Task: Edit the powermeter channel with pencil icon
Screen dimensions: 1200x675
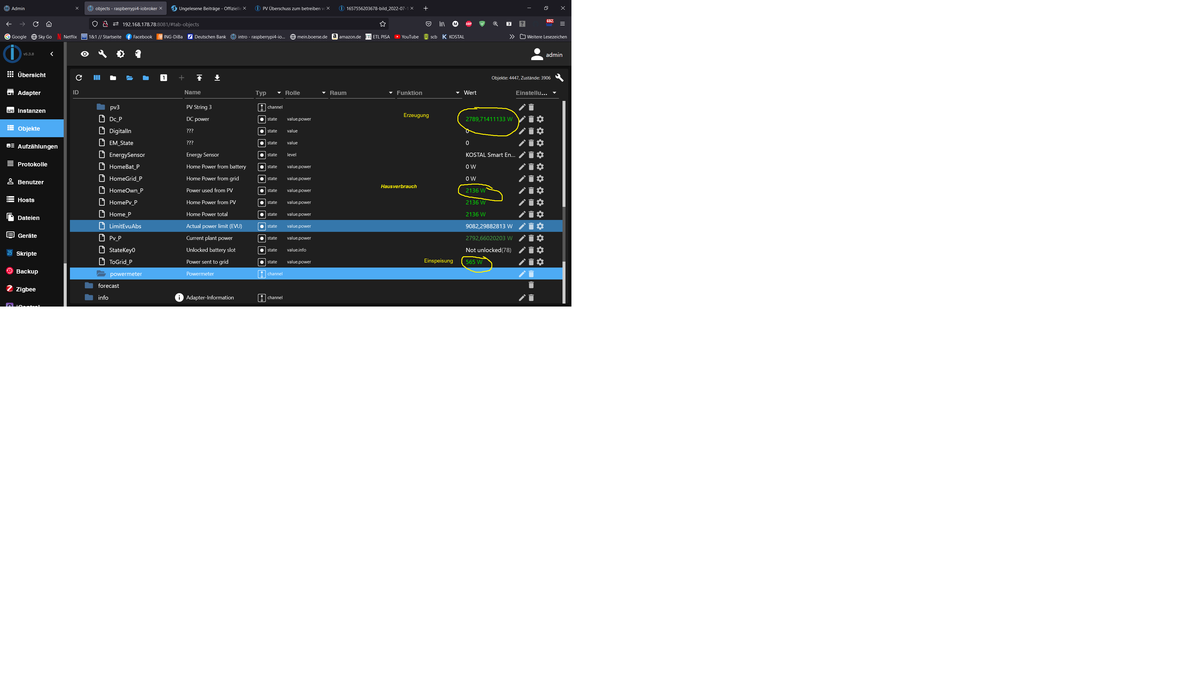Action: click(x=522, y=273)
